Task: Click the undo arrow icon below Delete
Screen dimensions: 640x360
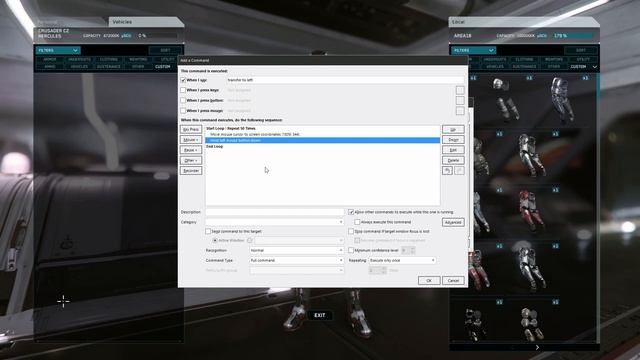Action: click(447, 171)
